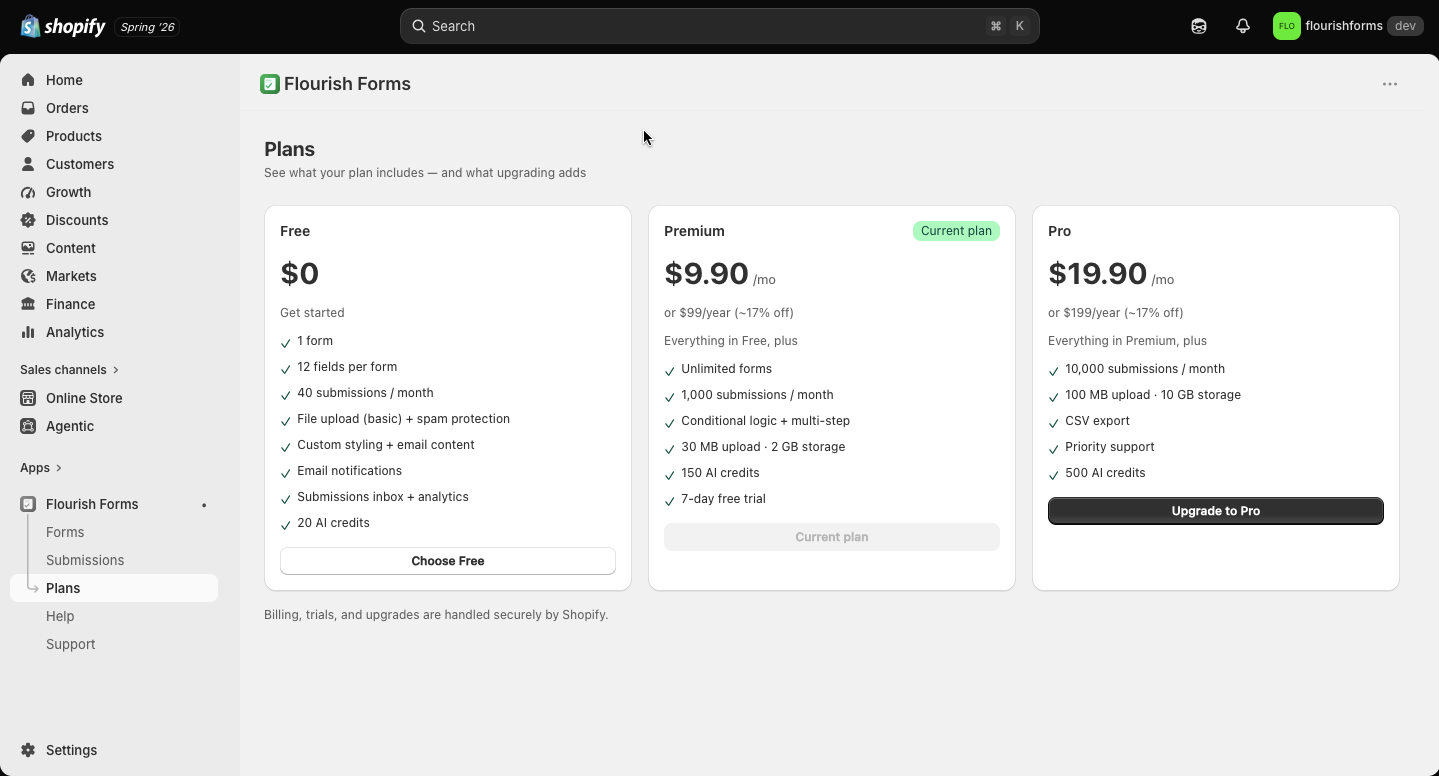The image size is (1439, 776).
Task: Click the Upgrade to Pro button
Action: (1216, 511)
